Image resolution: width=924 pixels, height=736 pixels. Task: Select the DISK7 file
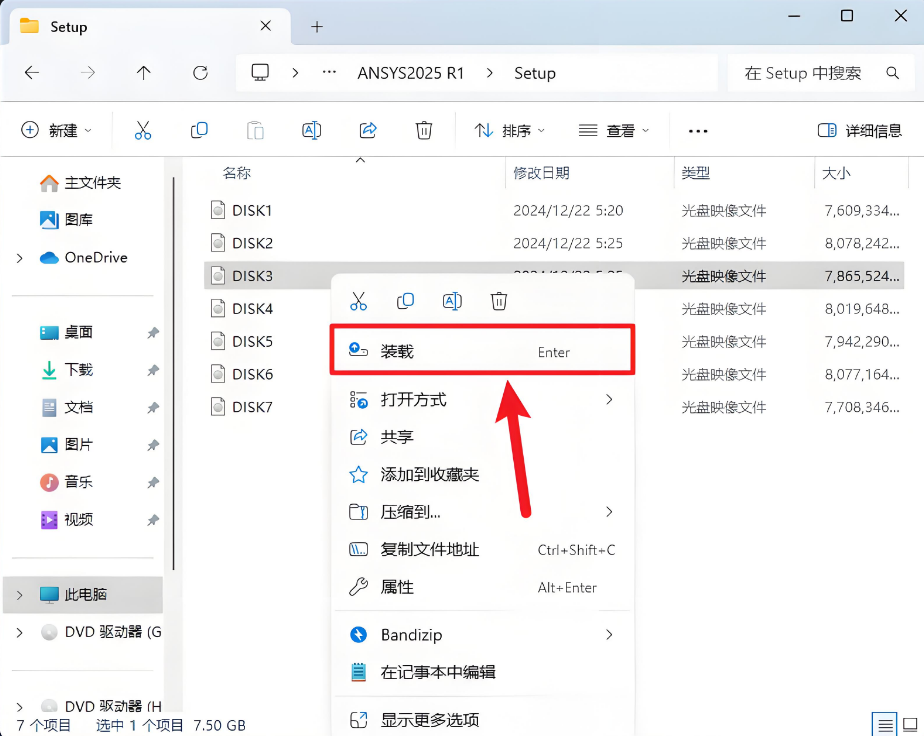point(266,407)
